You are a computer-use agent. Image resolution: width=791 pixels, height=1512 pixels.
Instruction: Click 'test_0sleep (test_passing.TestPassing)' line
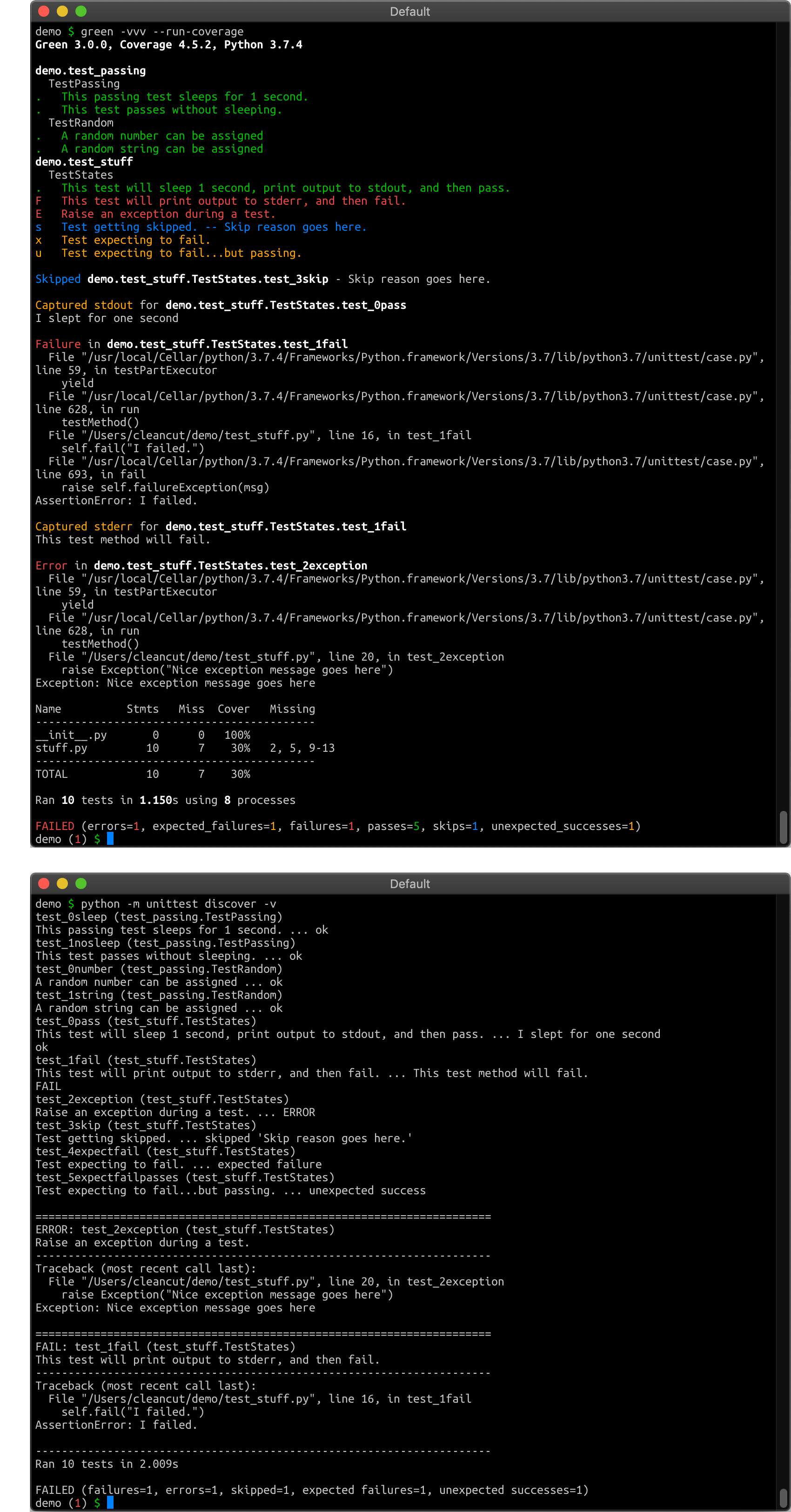(159, 917)
